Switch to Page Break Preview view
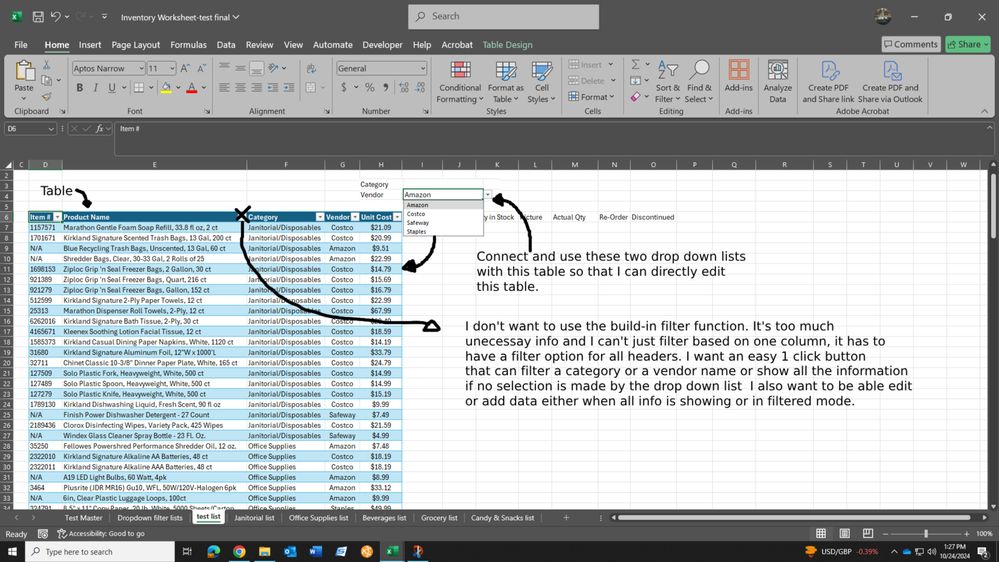The image size is (999, 562). (x=868, y=533)
